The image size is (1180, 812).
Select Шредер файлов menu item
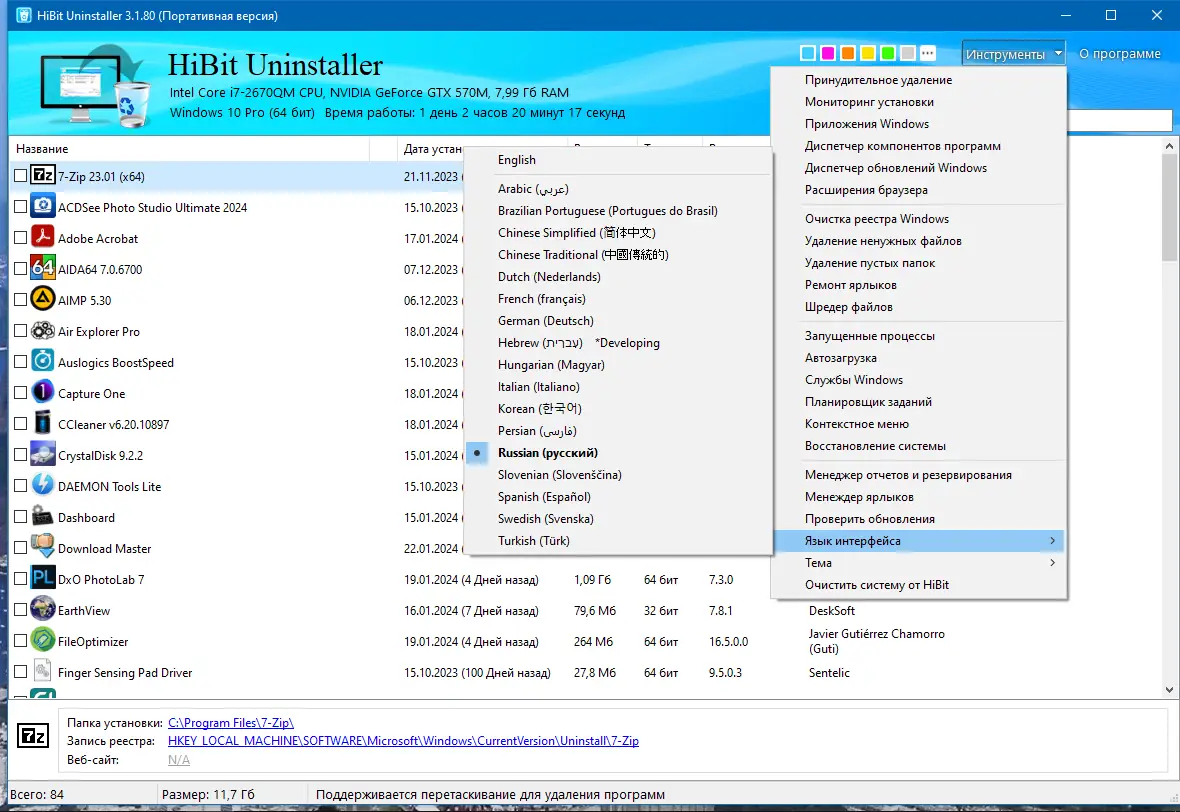pyautogui.click(x=919, y=306)
